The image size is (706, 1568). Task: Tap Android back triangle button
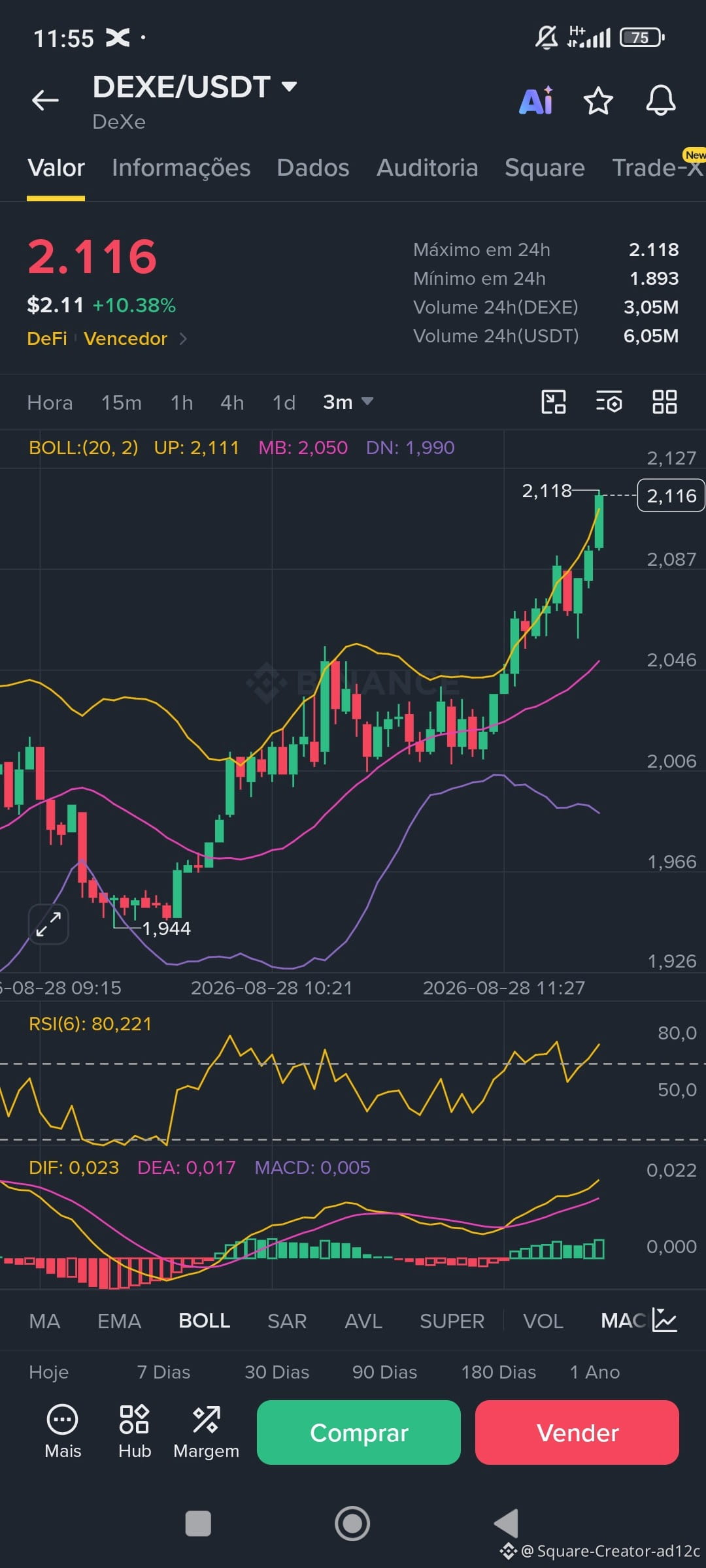506,1524
